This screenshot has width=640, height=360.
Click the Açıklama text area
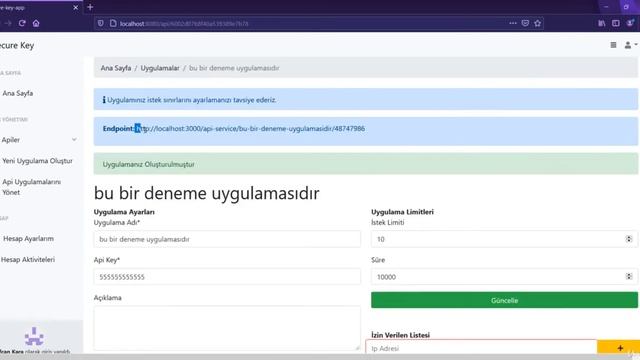click(x=227, y=328)
